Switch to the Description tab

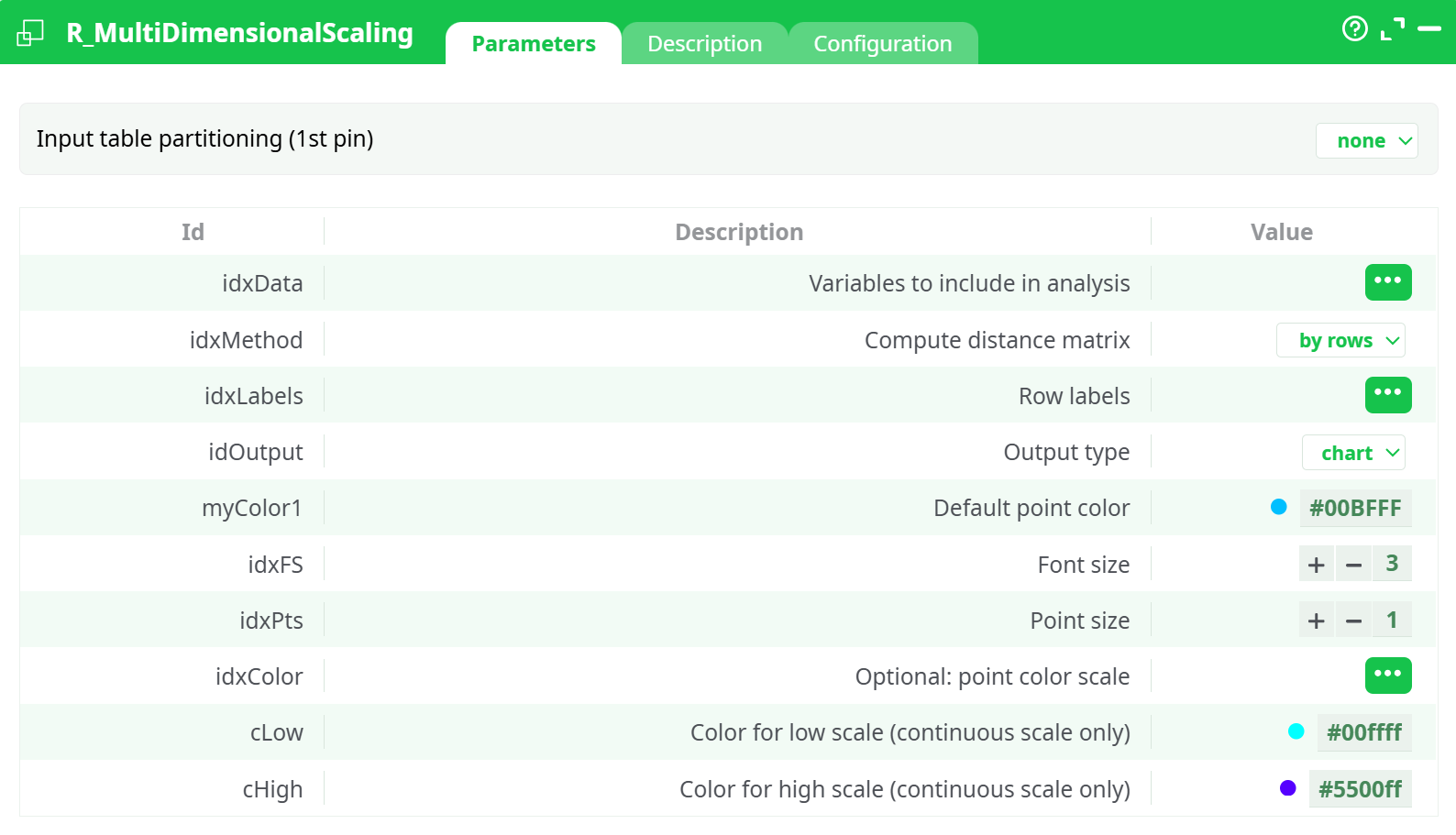(x=704, y=43)
